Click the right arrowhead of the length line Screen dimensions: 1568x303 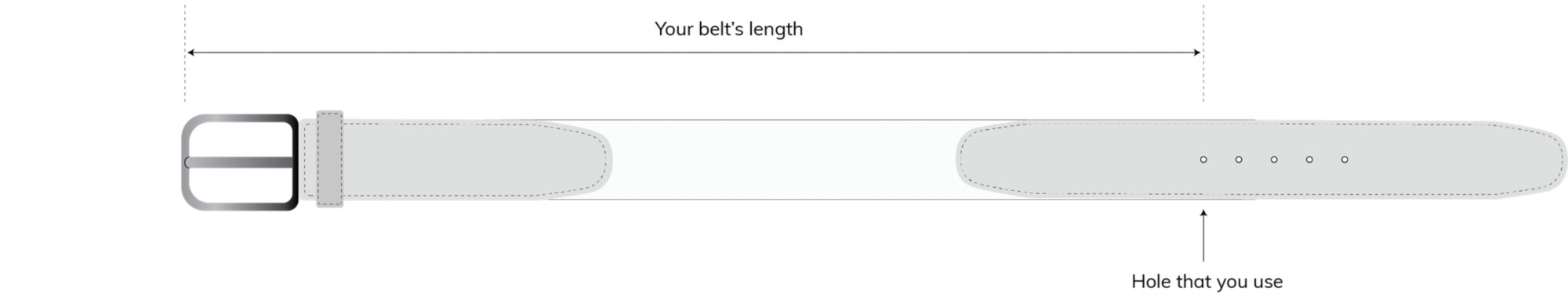1197,52
